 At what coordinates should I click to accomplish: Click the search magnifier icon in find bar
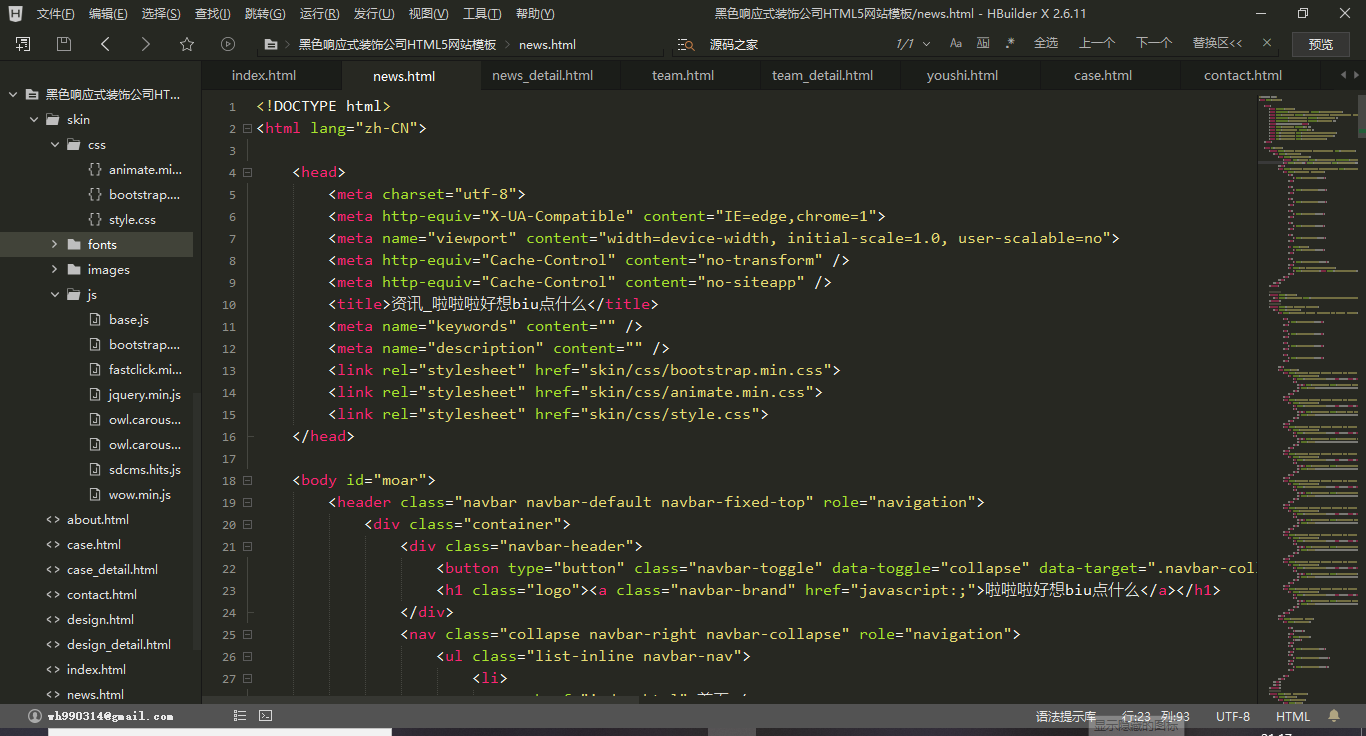pos(686,44)
